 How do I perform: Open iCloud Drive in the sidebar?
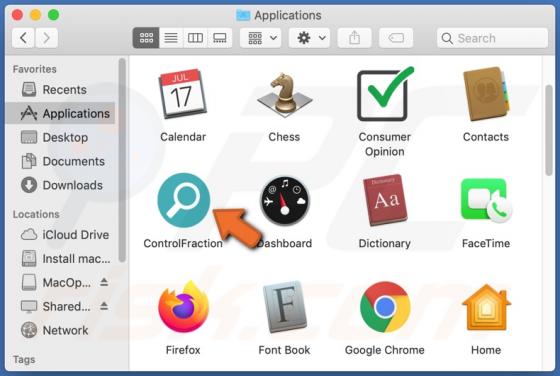[x=60, y=235]
